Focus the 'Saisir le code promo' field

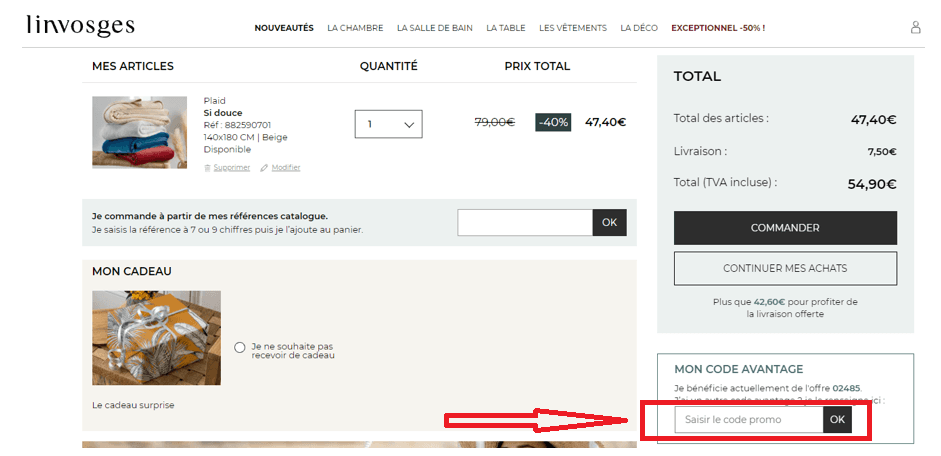749,419
